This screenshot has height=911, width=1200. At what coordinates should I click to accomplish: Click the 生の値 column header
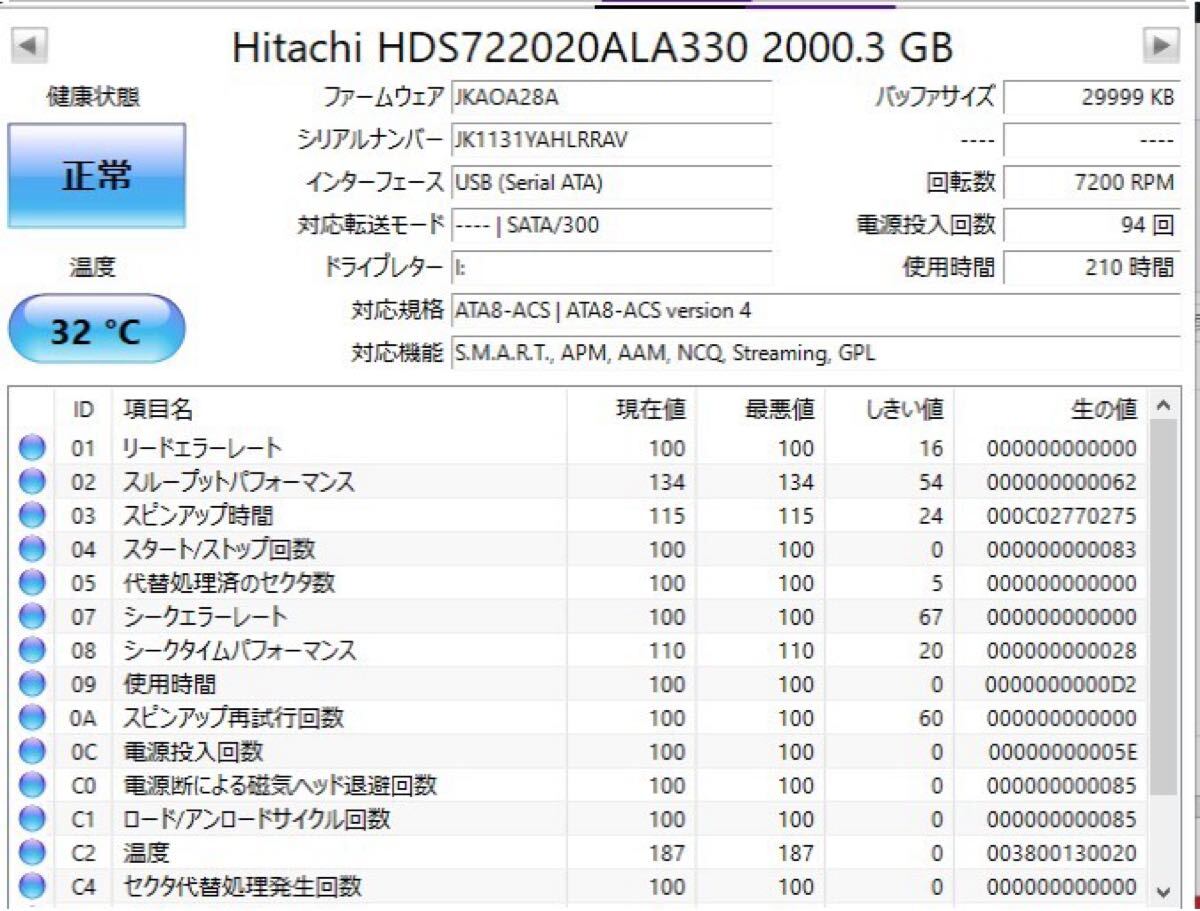1103,409
